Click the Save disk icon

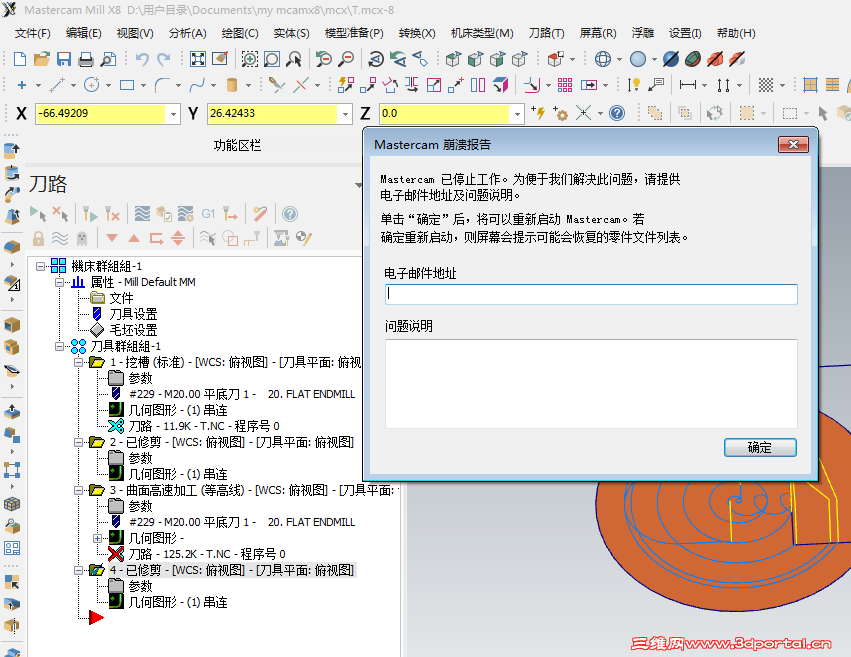[x=64, y=59]
